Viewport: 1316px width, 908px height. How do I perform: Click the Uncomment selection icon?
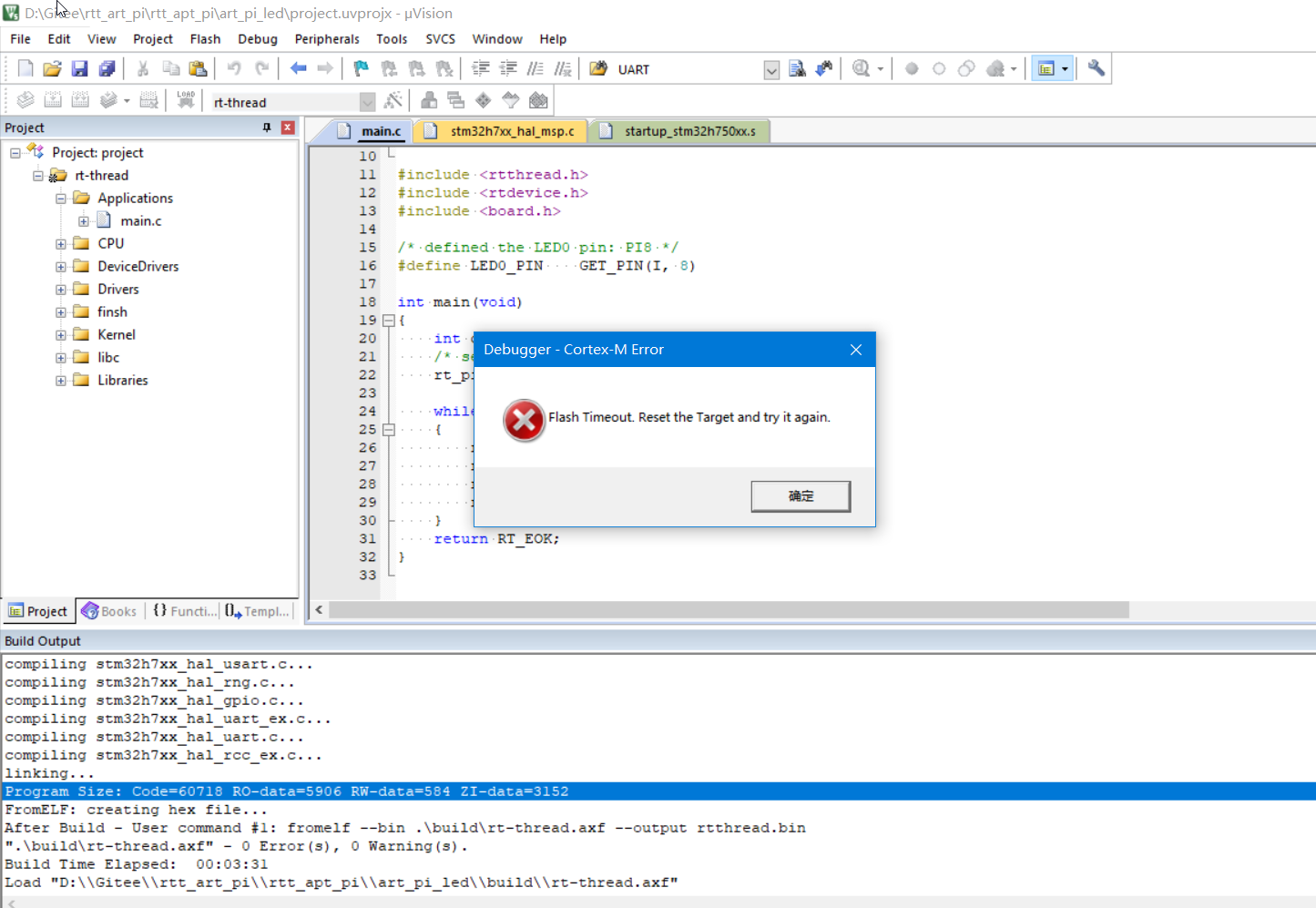coord(563,68)
